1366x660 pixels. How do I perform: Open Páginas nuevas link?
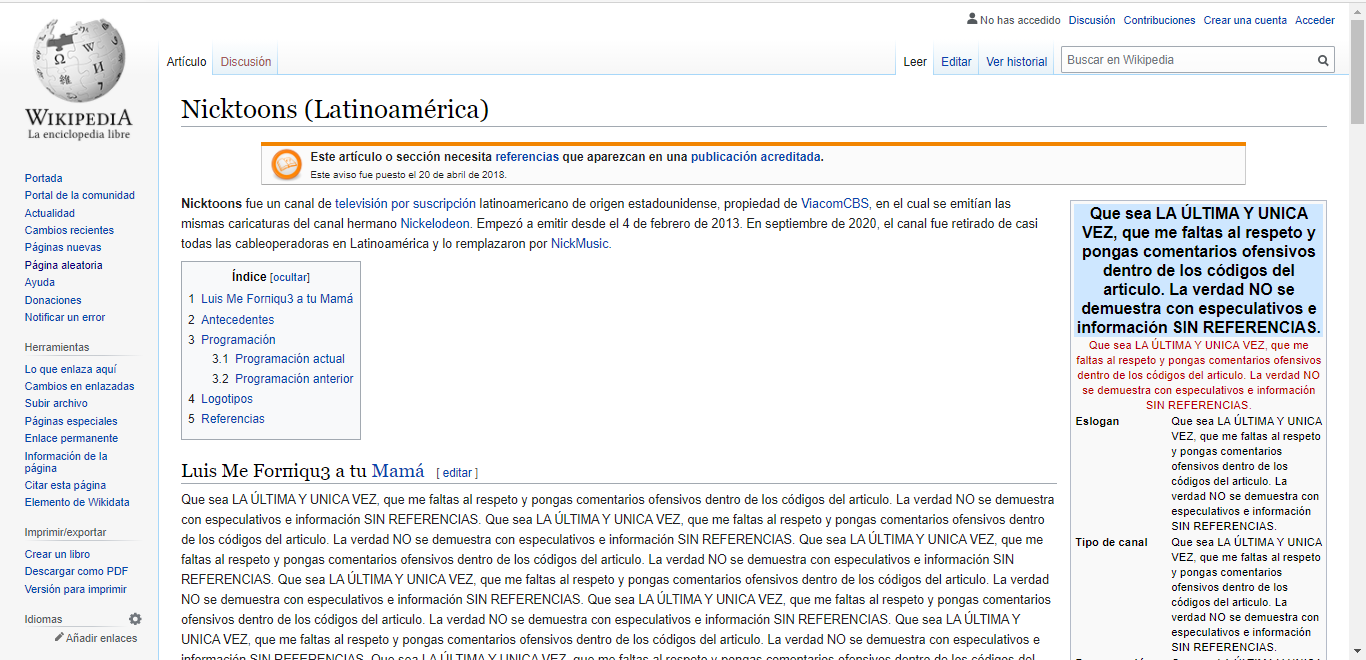click(x=63, y=248)
